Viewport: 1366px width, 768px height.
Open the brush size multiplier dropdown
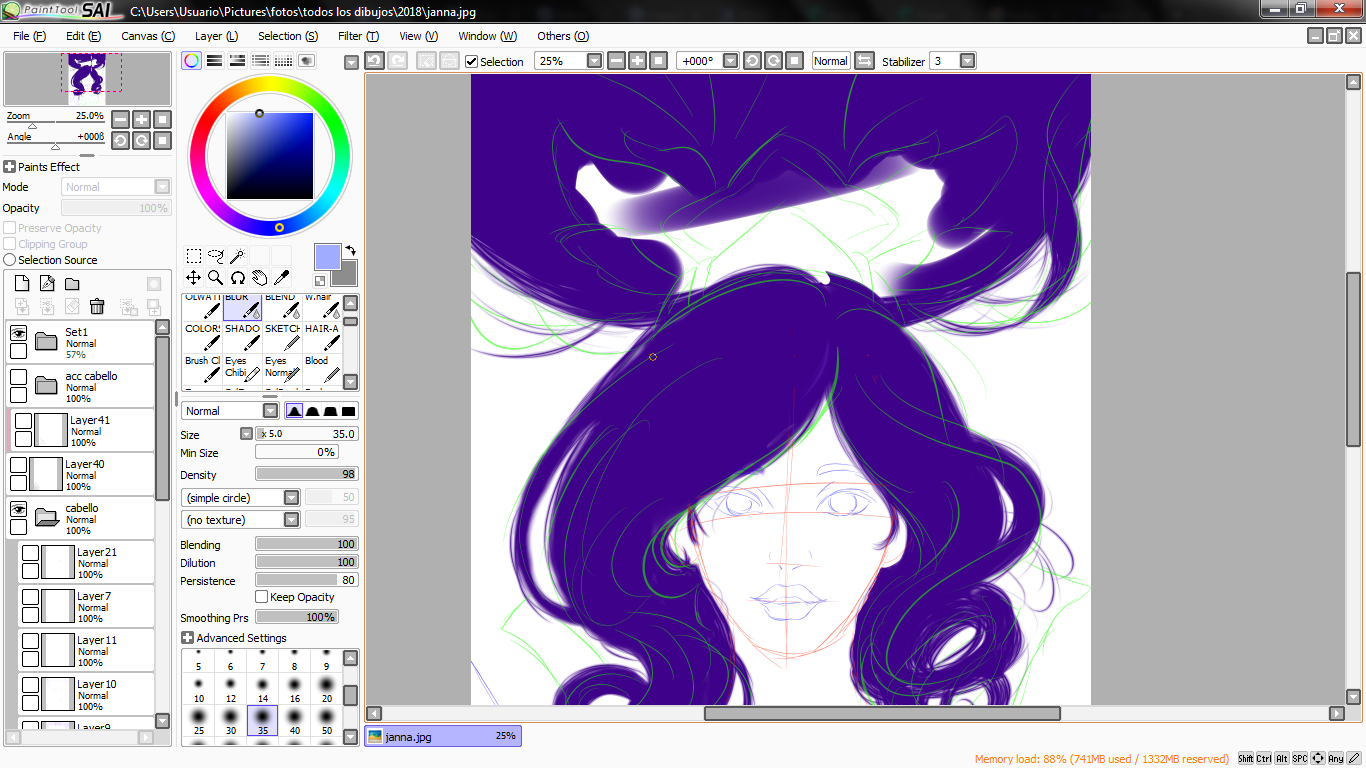coord(246,434)
